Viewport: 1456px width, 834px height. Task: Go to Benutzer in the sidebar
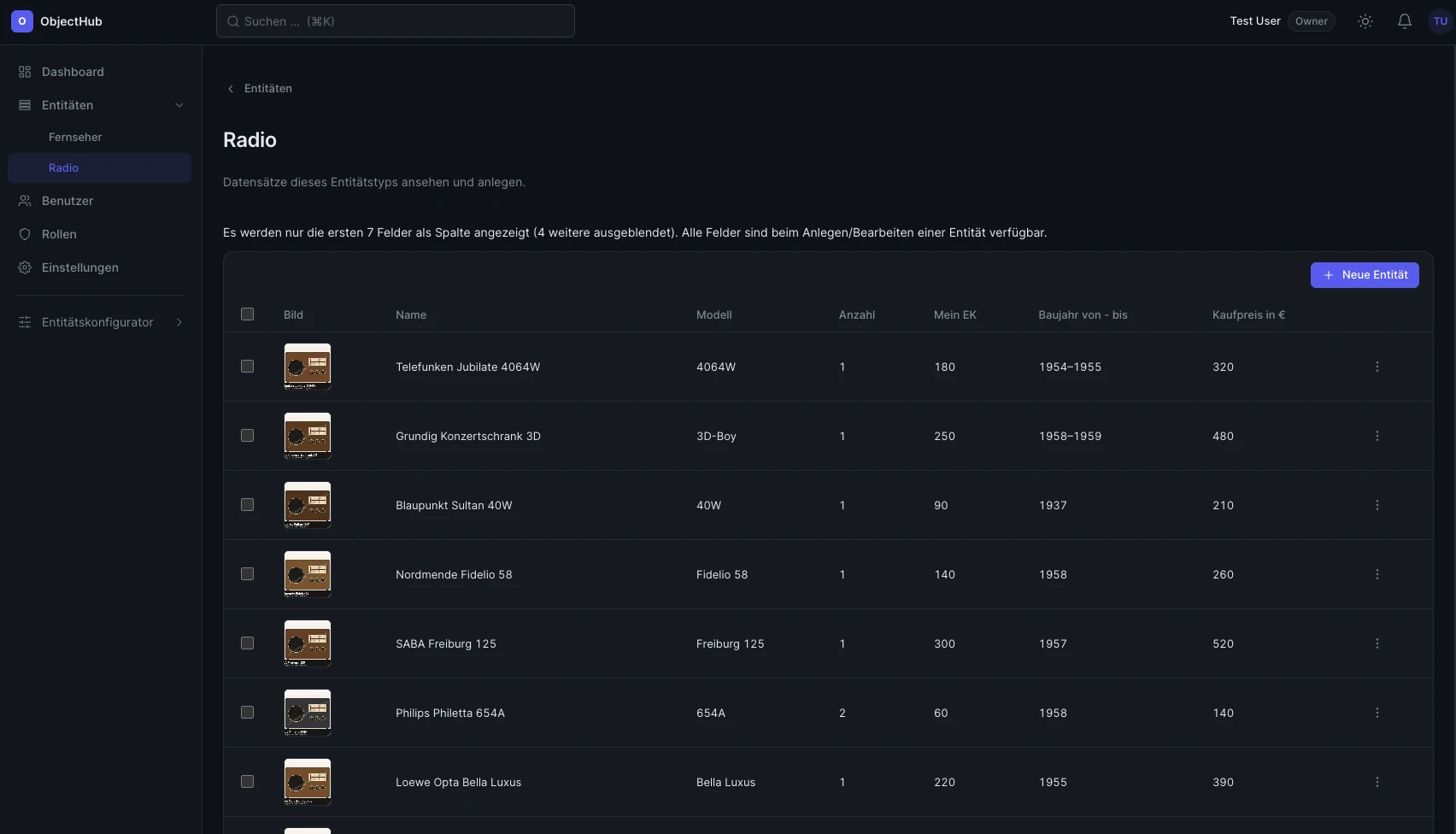[99, 201]
